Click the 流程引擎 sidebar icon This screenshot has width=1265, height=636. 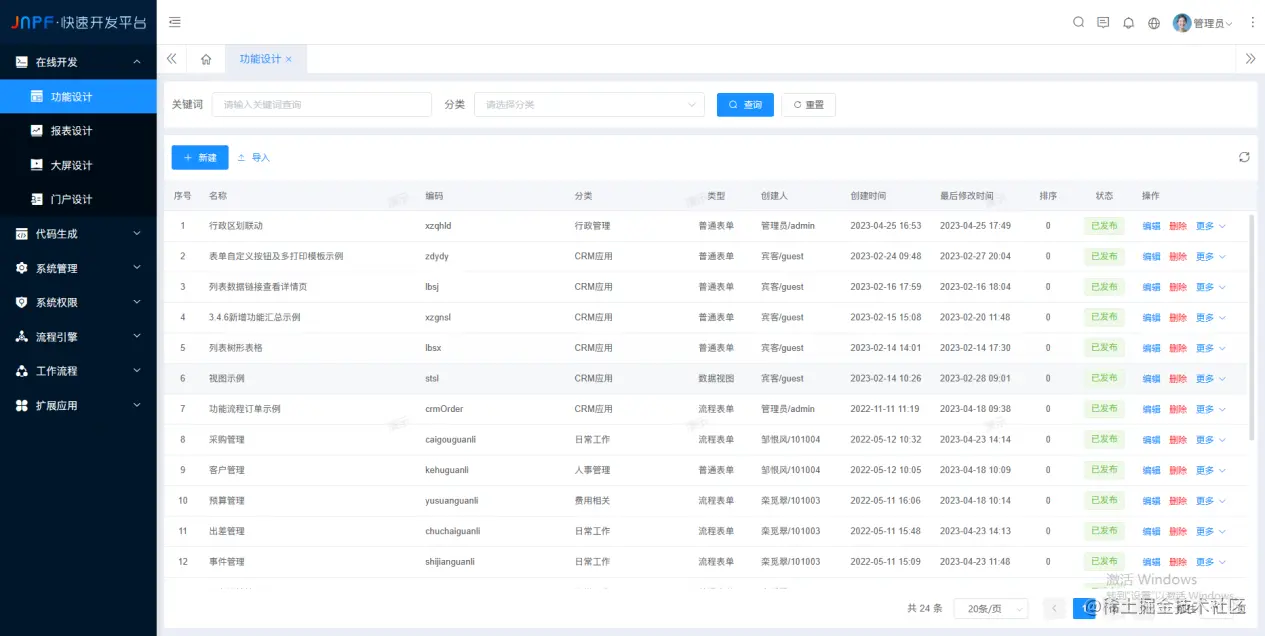coord(22,337)
